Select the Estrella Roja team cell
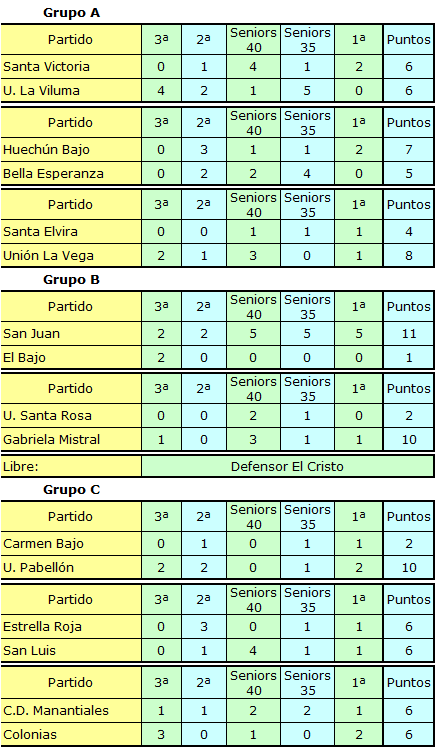 [x=71, y=626]
